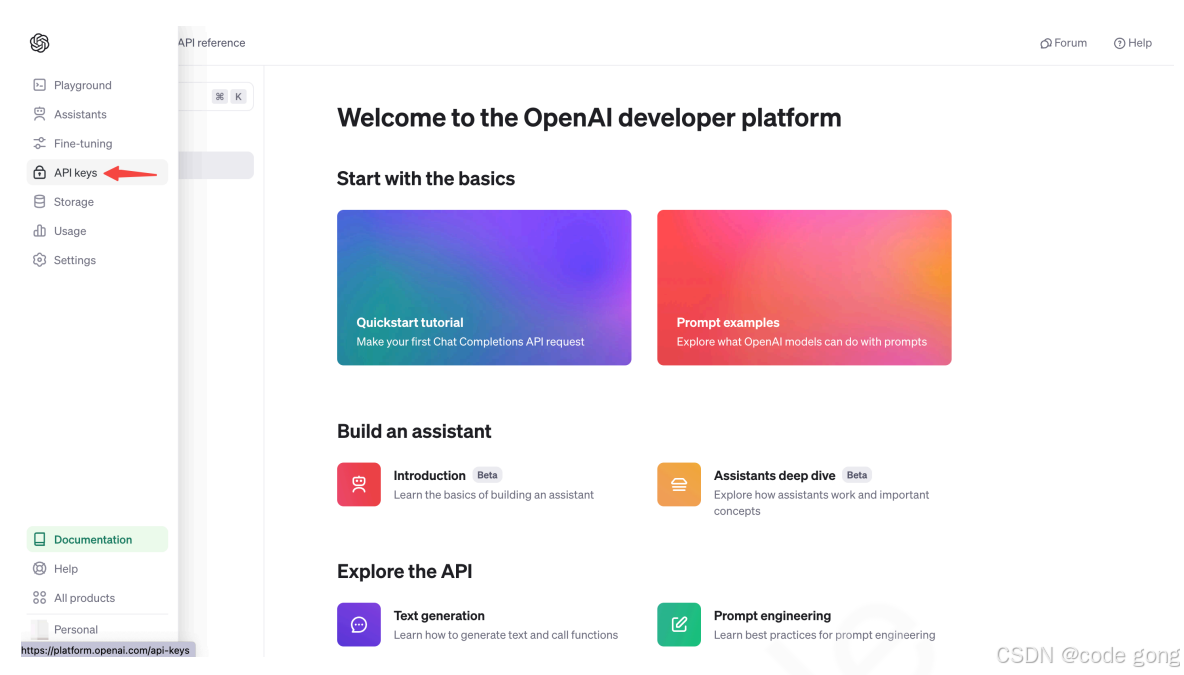
Task: Open the Help link in header
Action: [x=1133, y=43]
